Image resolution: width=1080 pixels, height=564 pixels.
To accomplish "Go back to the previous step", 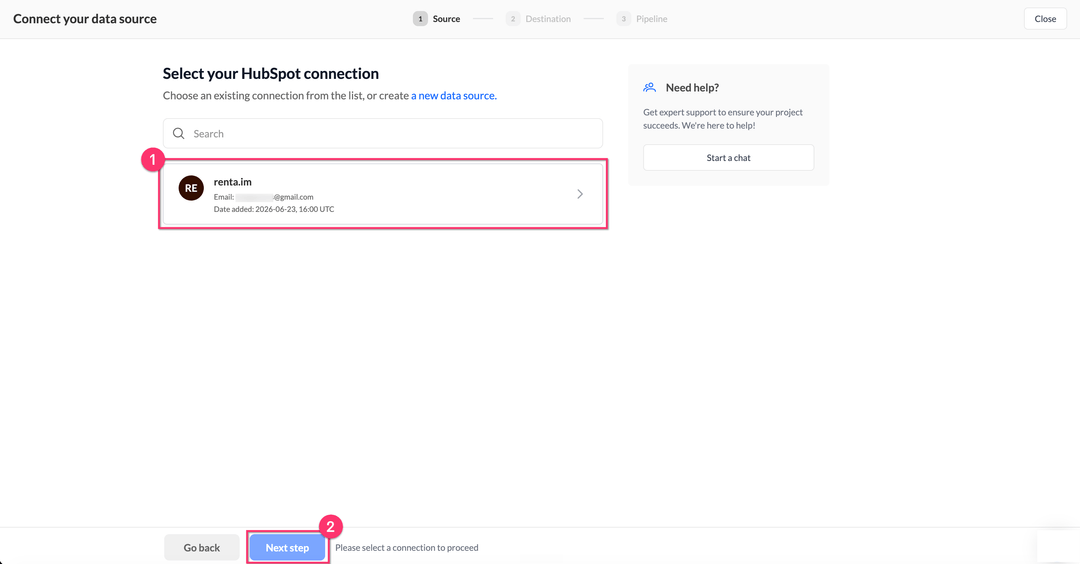I will [x=202, y=547].
